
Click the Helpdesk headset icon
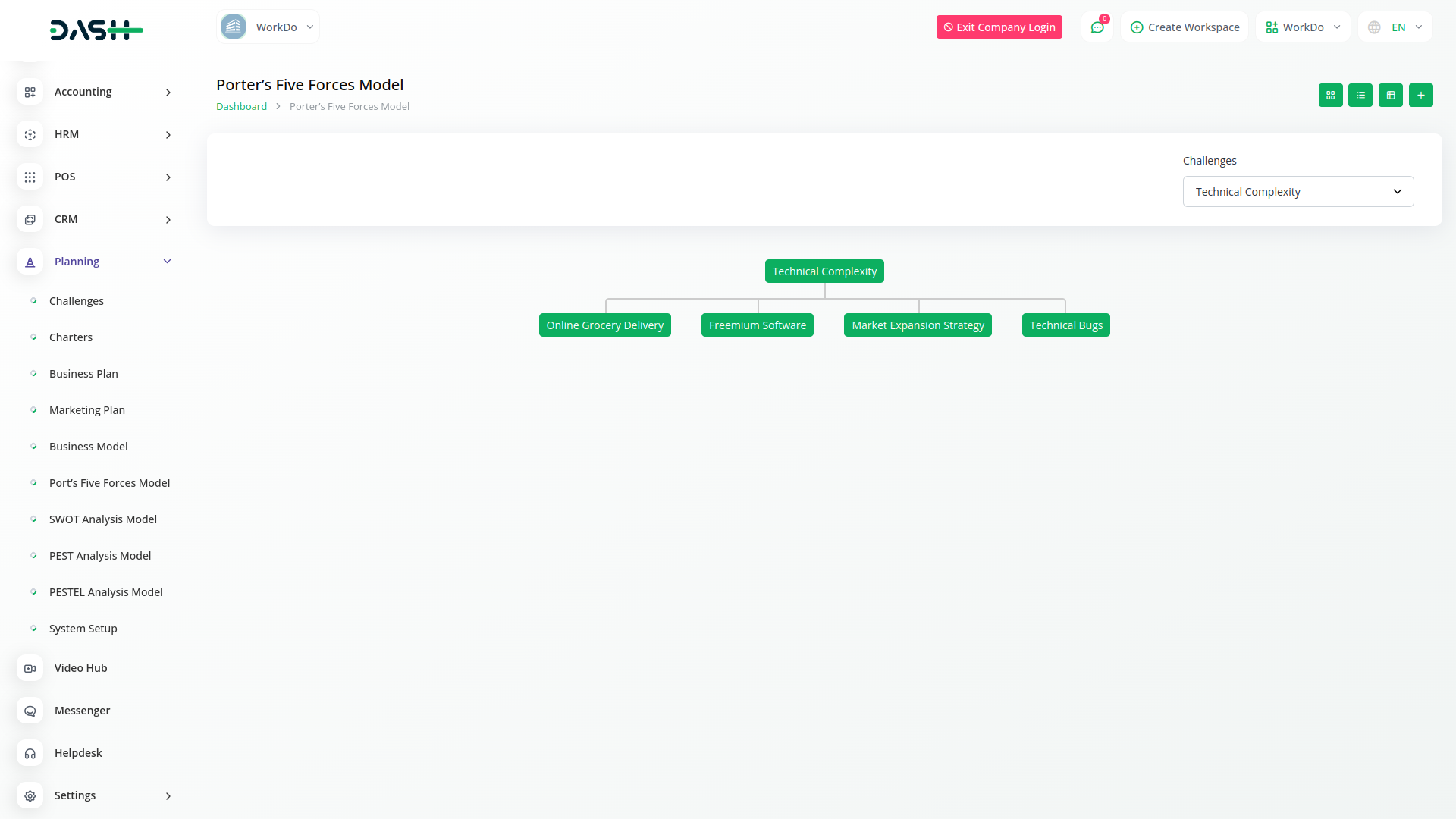pyautogui.click(x=30, y=753)
